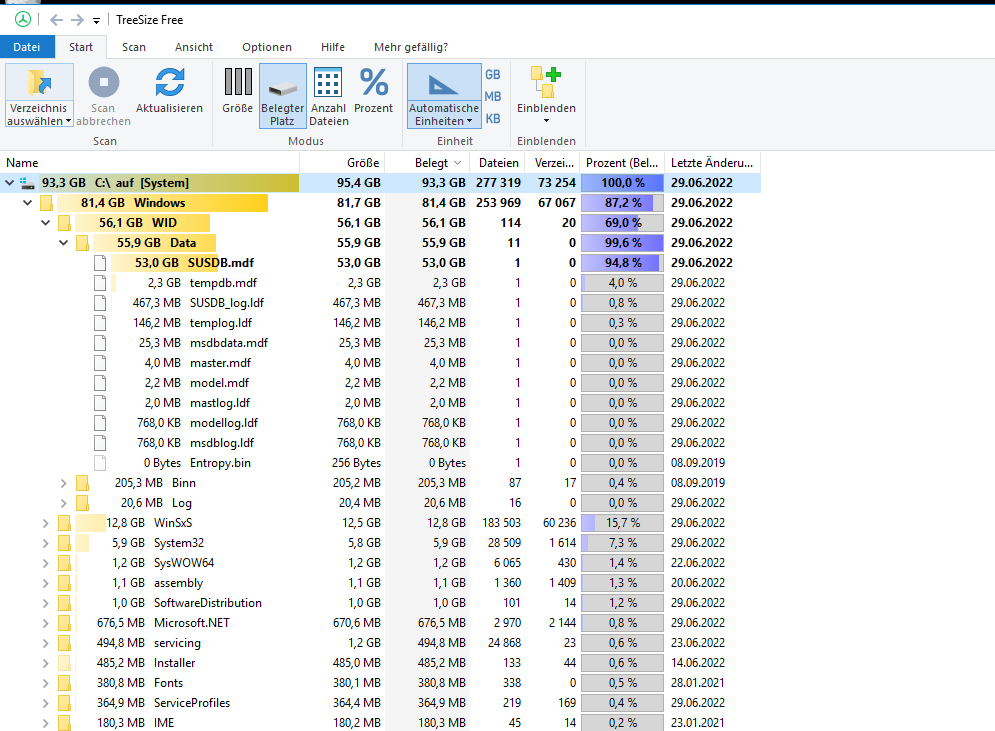Switch to the Scan tab
This screenshot has height=731, width=995.
click(x=134, y=47)
